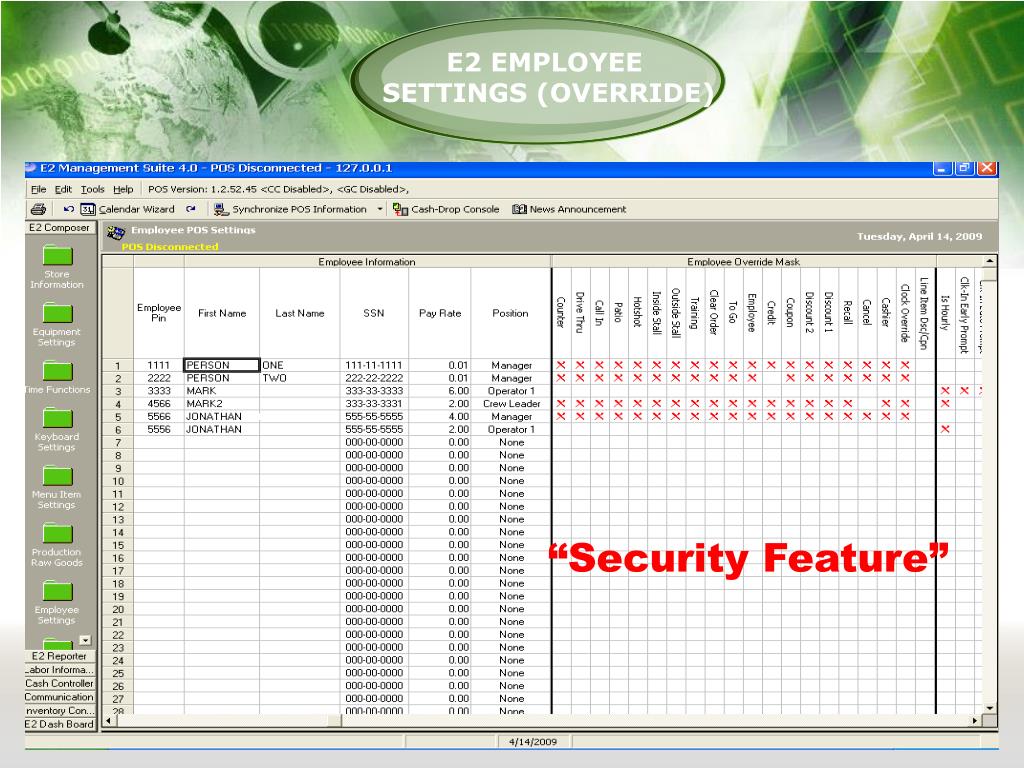Click the undo arrow toolbar icon
1024x768 pixels.
coord(69,210)
